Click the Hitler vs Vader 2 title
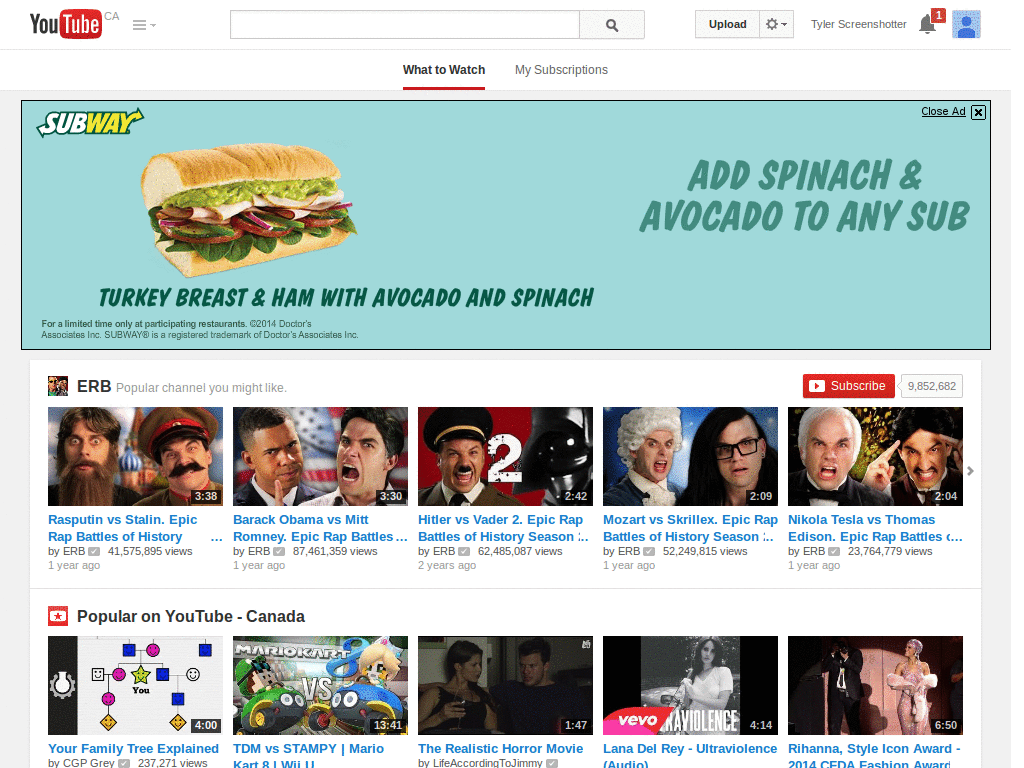Viewport: 1024px width, 768px height. 501,528
